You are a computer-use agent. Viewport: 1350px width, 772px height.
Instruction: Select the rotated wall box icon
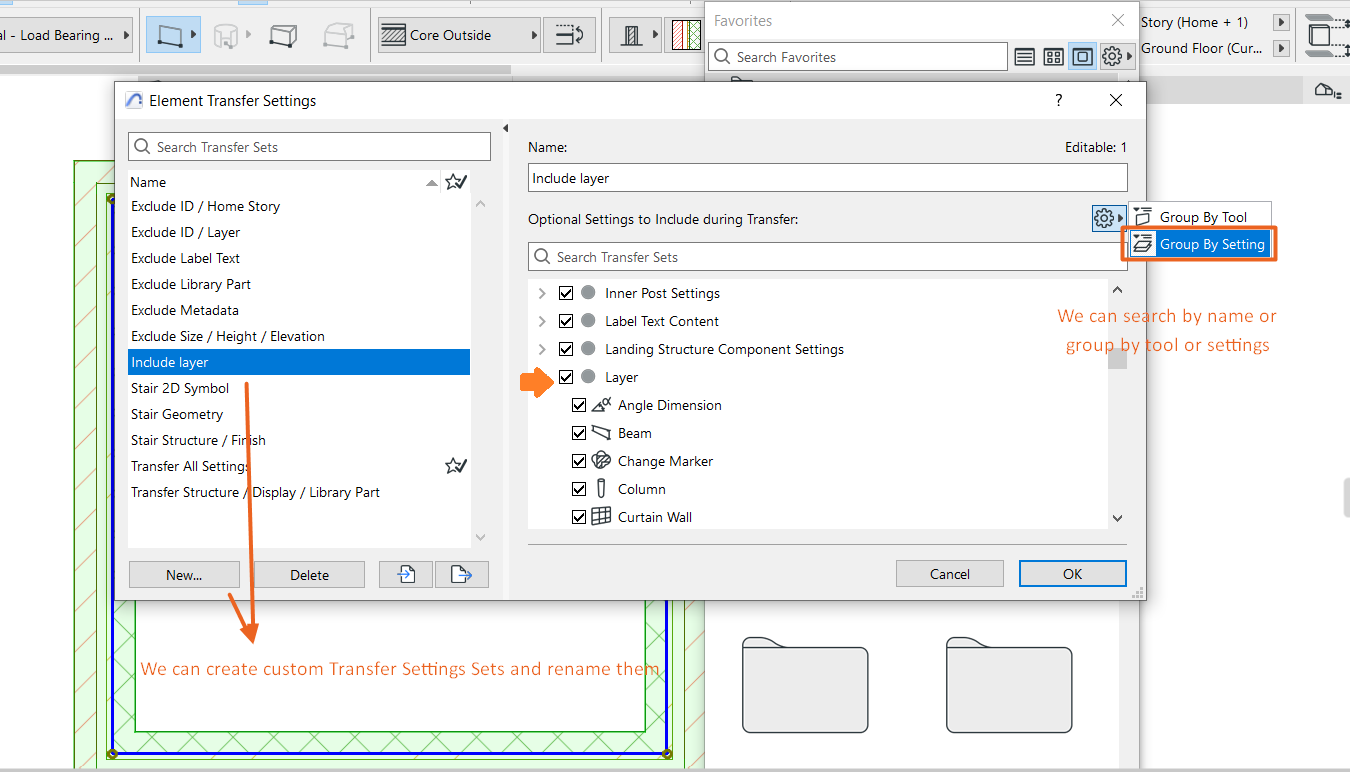point(338,36)
